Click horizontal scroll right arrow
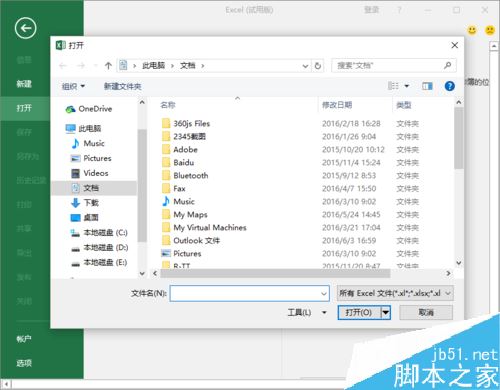The image size is (500, 390). click(449, 273)
